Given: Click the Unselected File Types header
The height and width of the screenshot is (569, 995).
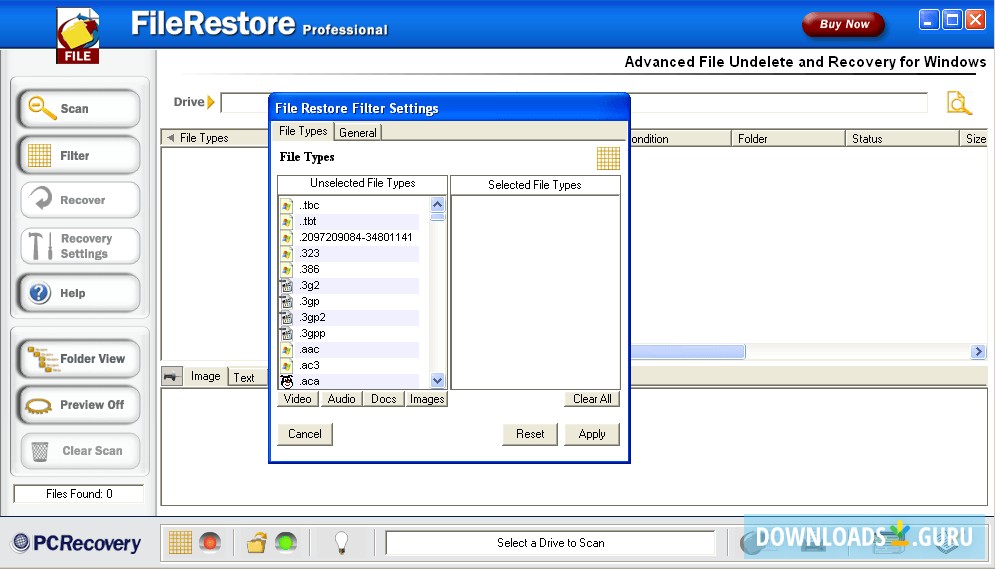Looking at the screenshot, I should 362,183.
